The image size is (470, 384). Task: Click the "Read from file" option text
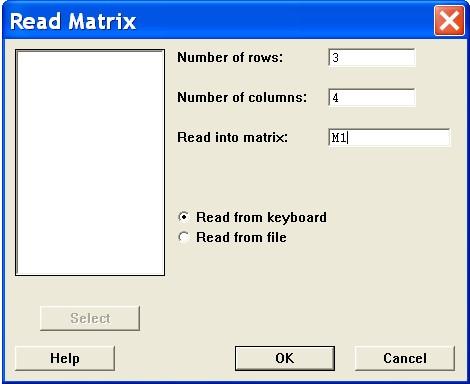point(241,237)
